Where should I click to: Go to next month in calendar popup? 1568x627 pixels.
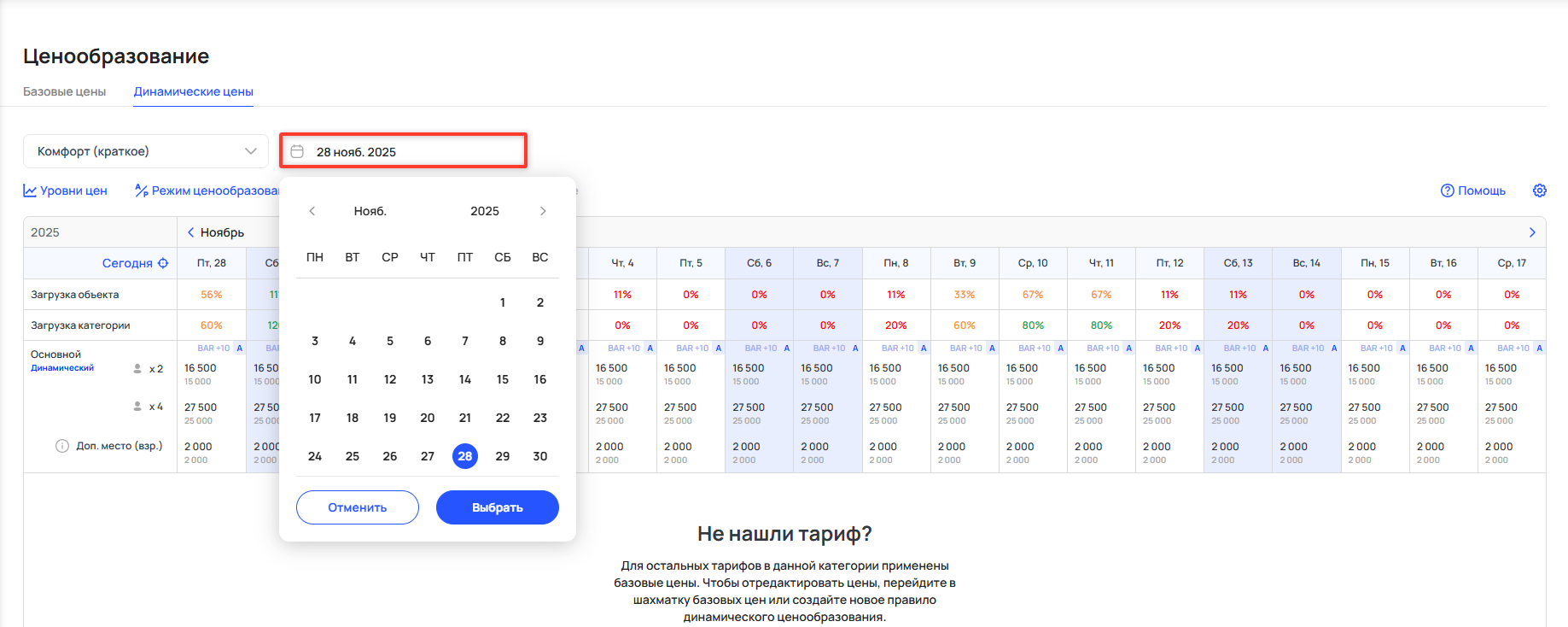[x=543, y=211]
